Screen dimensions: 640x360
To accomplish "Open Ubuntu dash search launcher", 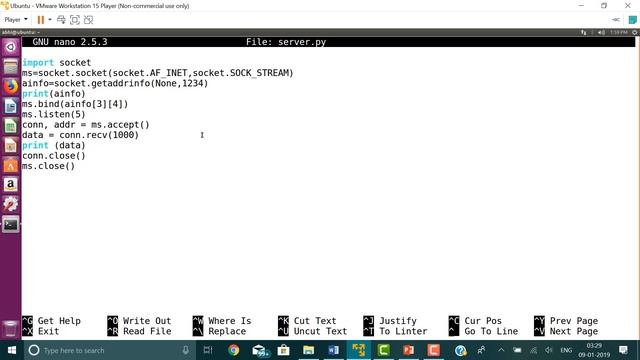I will pos(11,47).
